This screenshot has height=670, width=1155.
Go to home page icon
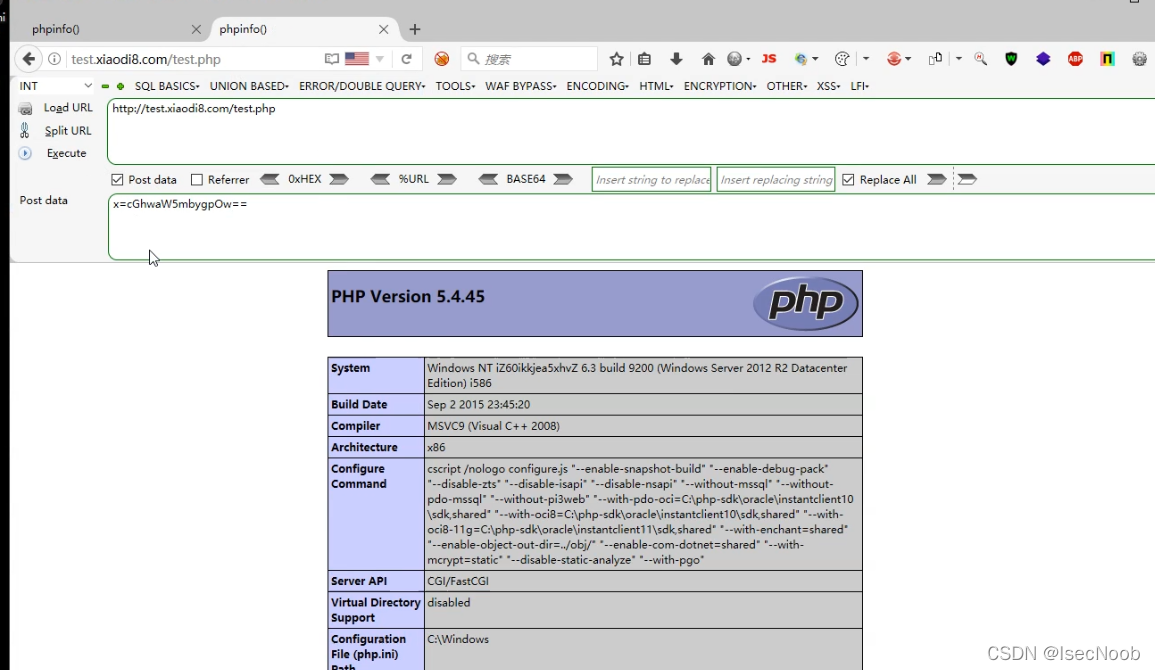pyautogui.click(x=708, y=59)
